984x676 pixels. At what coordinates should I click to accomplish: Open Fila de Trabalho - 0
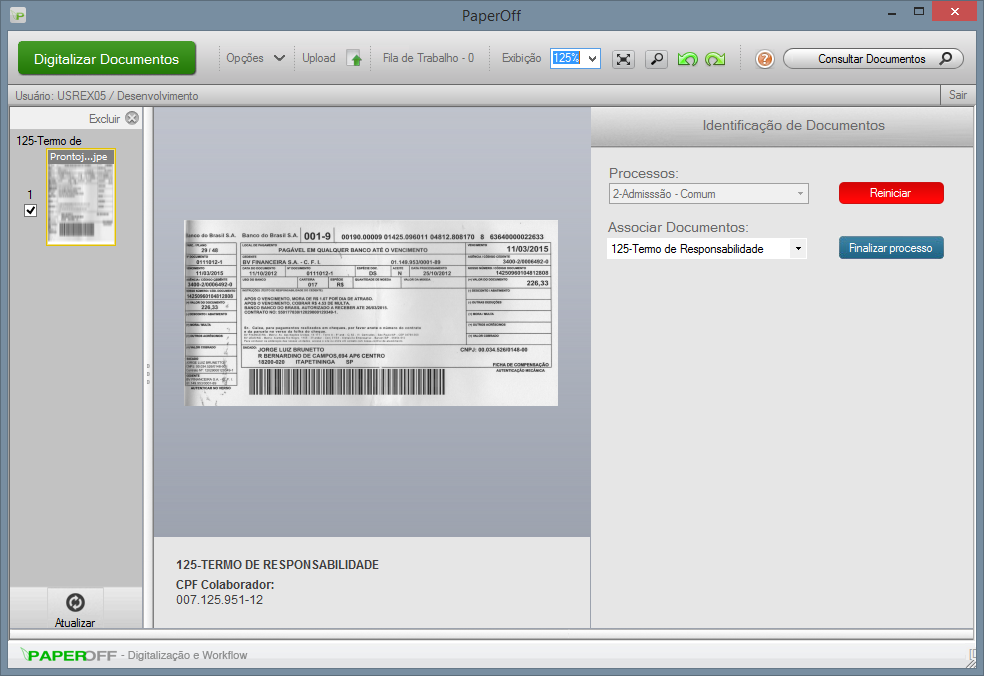[x=428, y=58]
